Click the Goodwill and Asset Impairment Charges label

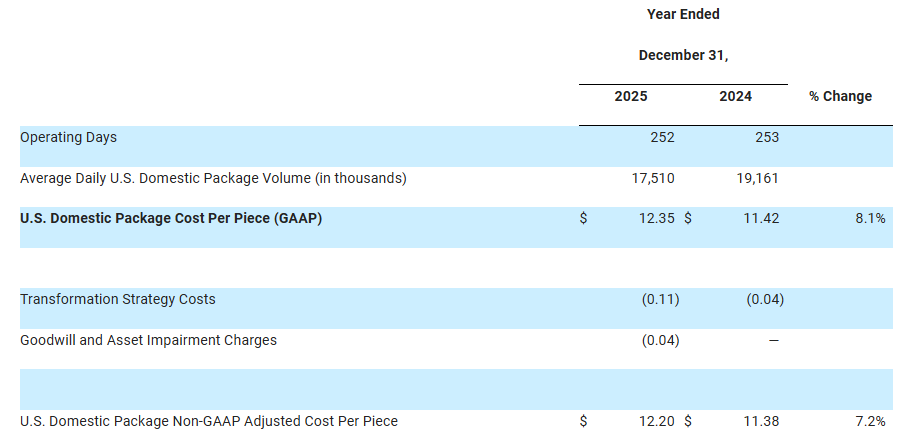(148, 340)
